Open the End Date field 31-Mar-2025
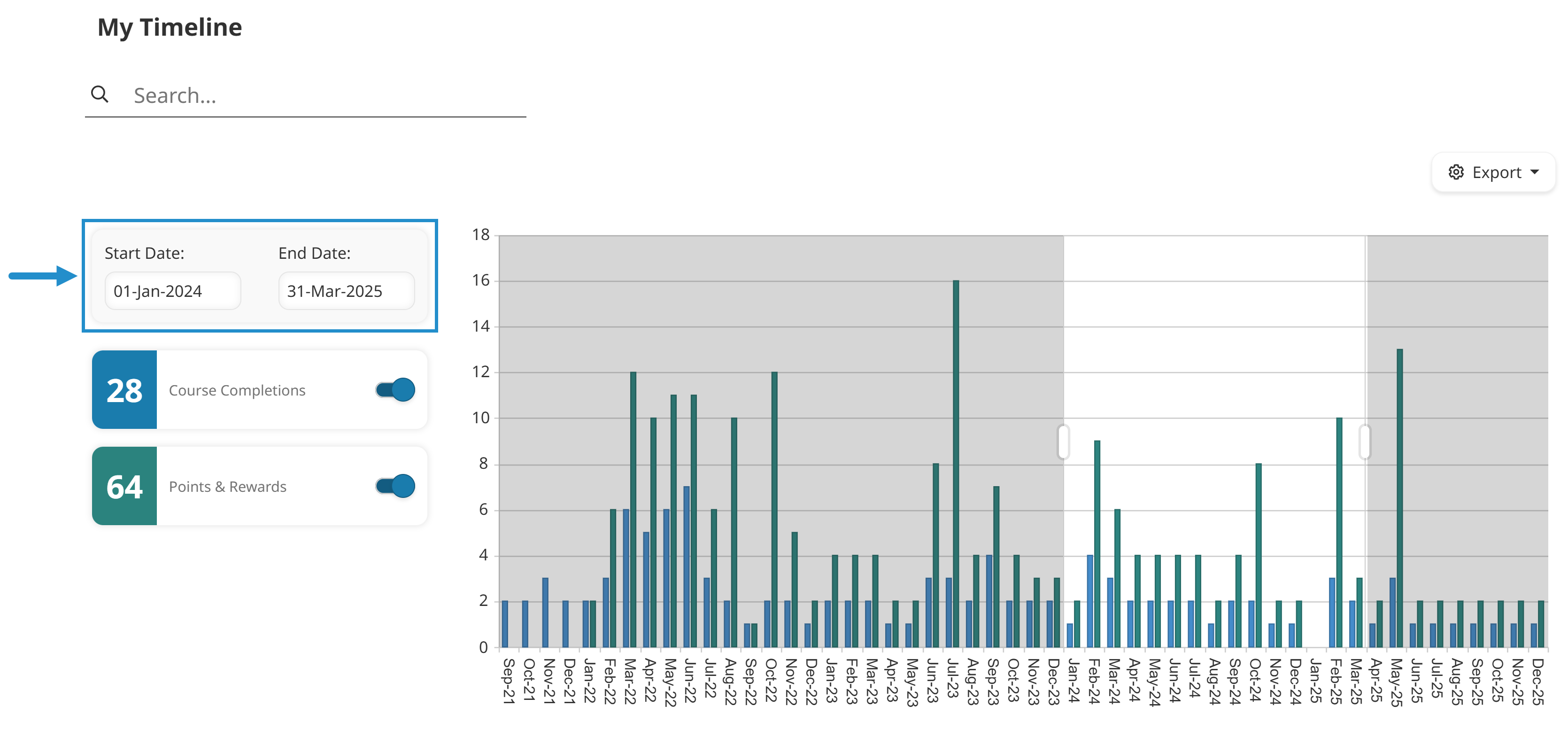The image size is (1568, 737). click(x=347, y=291)
